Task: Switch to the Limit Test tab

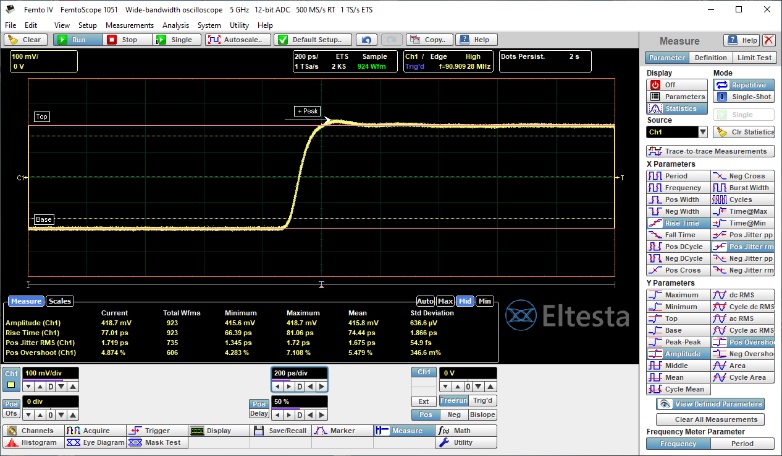Action: [x=753, y=58]
